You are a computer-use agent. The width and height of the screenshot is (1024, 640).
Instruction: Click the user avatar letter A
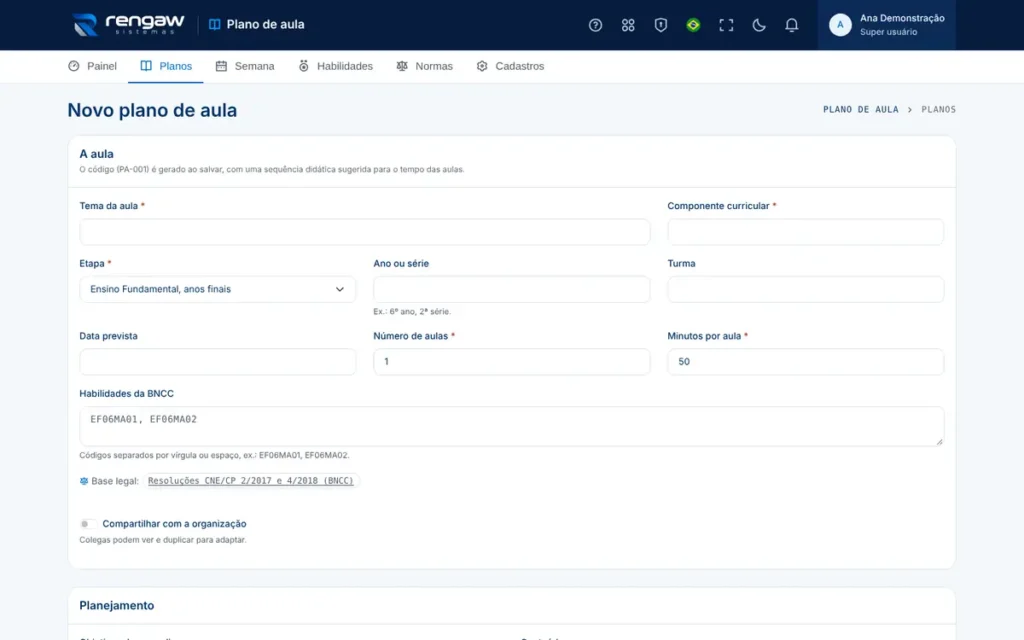pyautogui.click(x=840, y=25)
